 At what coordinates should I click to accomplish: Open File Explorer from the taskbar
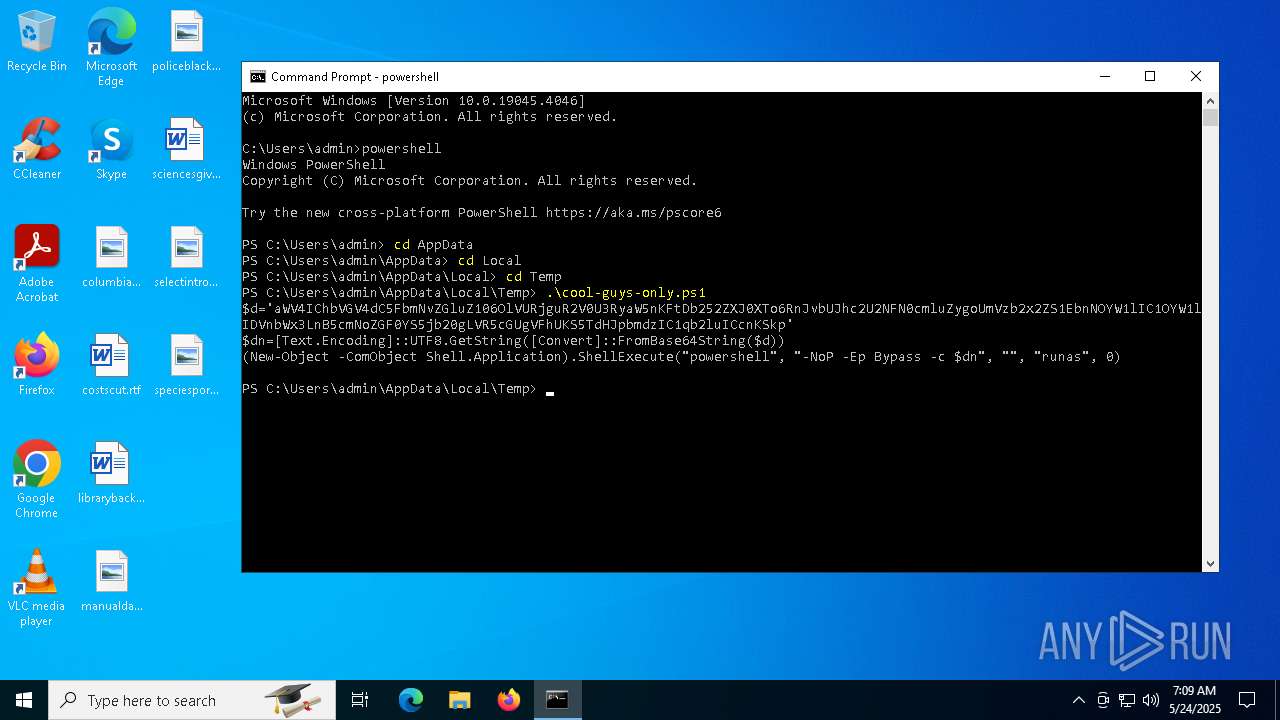click(x=459, y=700)
